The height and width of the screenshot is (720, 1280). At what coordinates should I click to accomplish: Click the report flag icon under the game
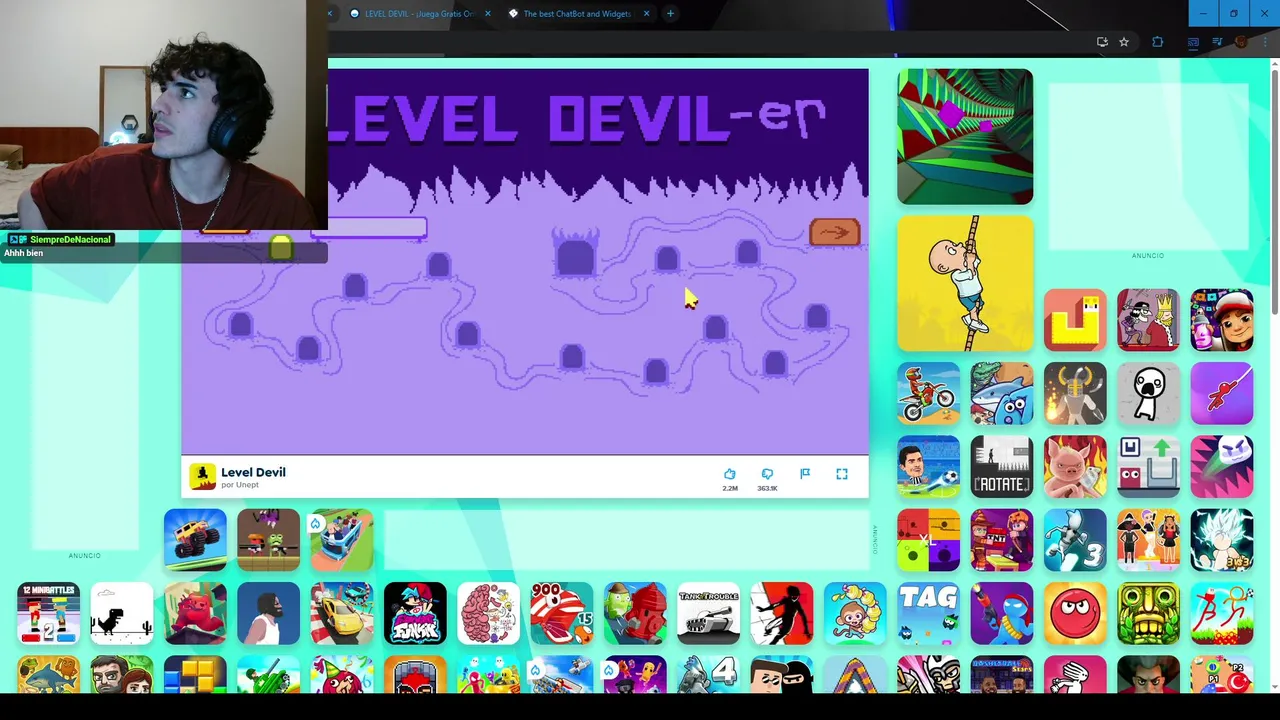pyautogui.click(x=805, y=474)
